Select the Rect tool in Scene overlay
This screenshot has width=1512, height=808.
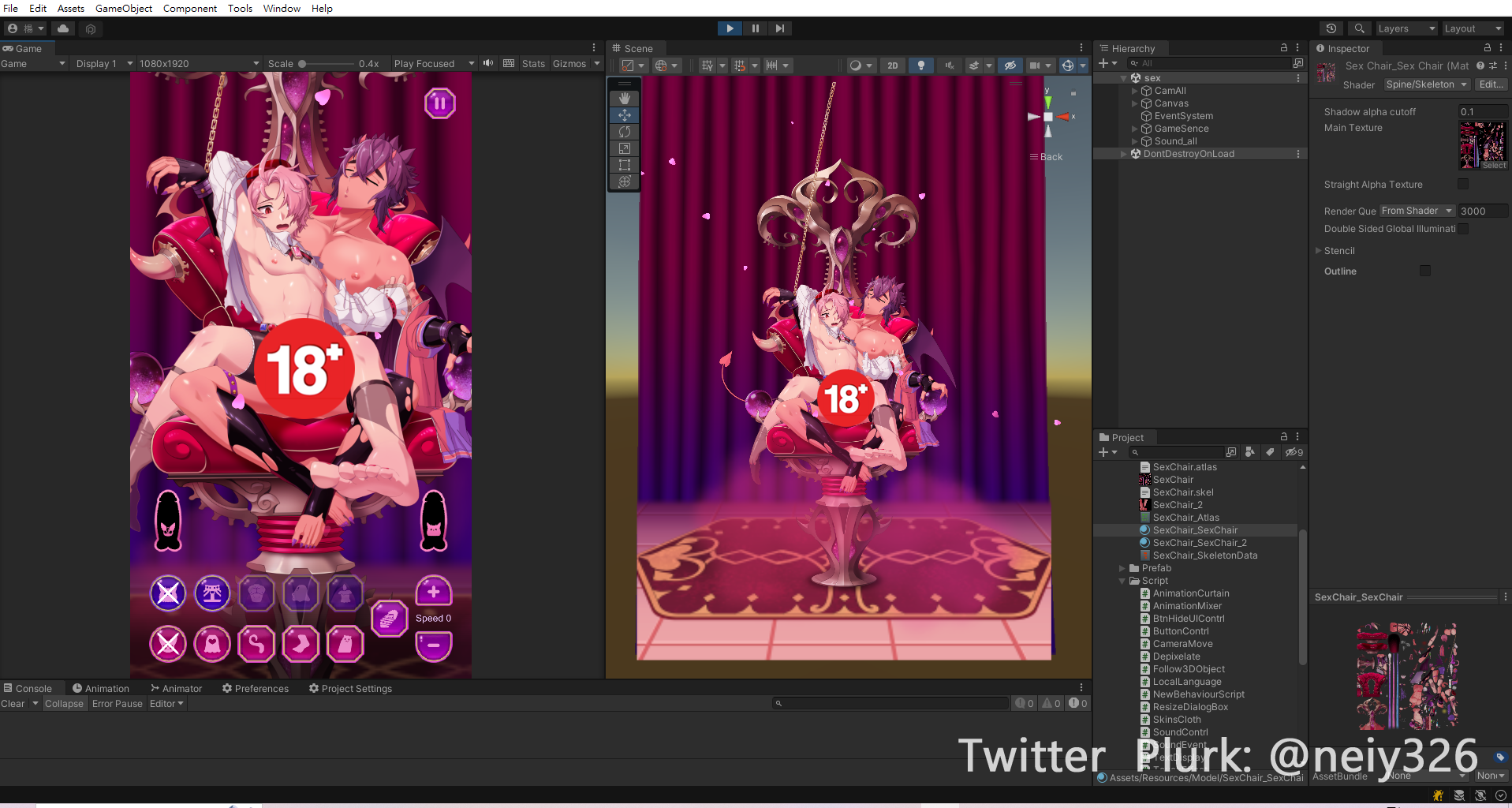625,165
